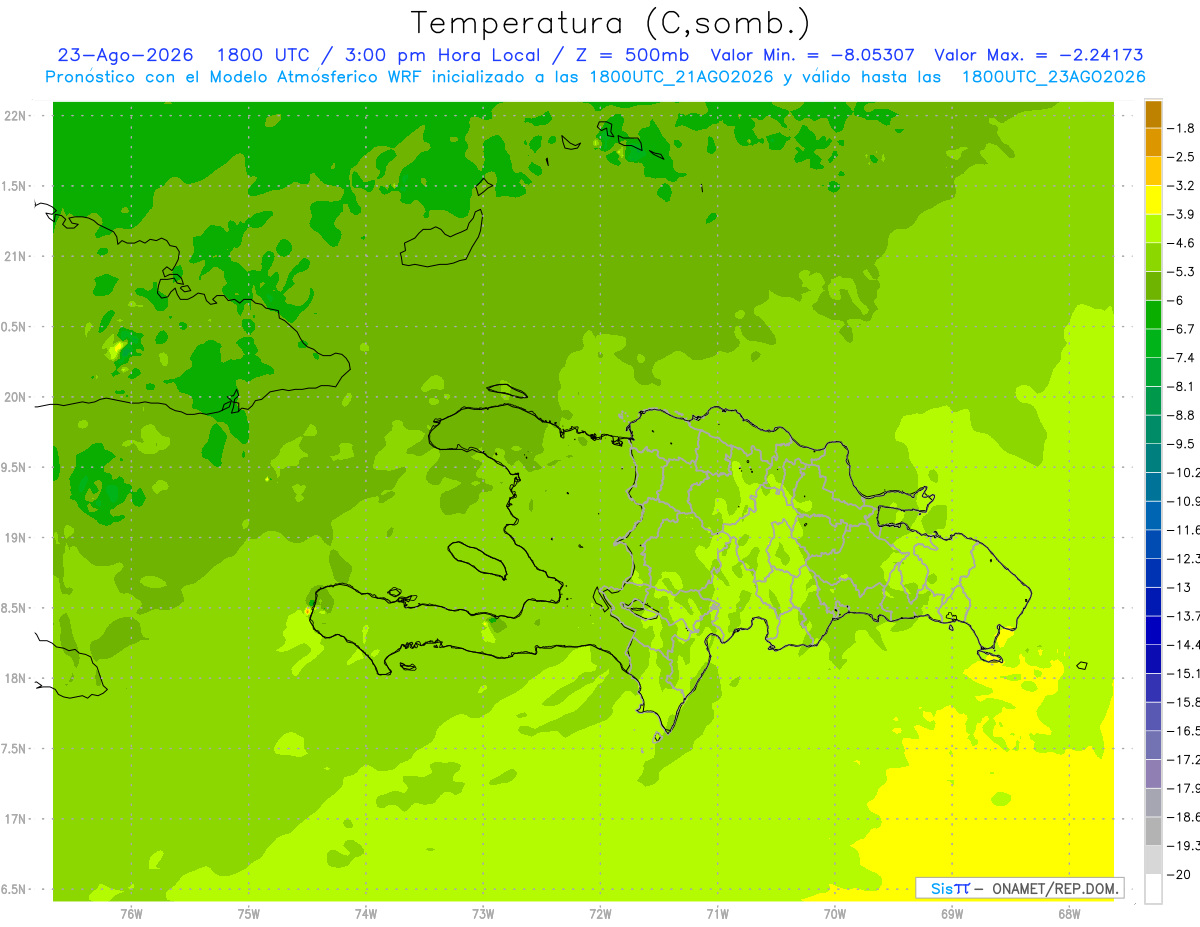Viewport: 1200px width, 927px height.
Task: Click the '17N' latitude label
Action: point(17,819)
